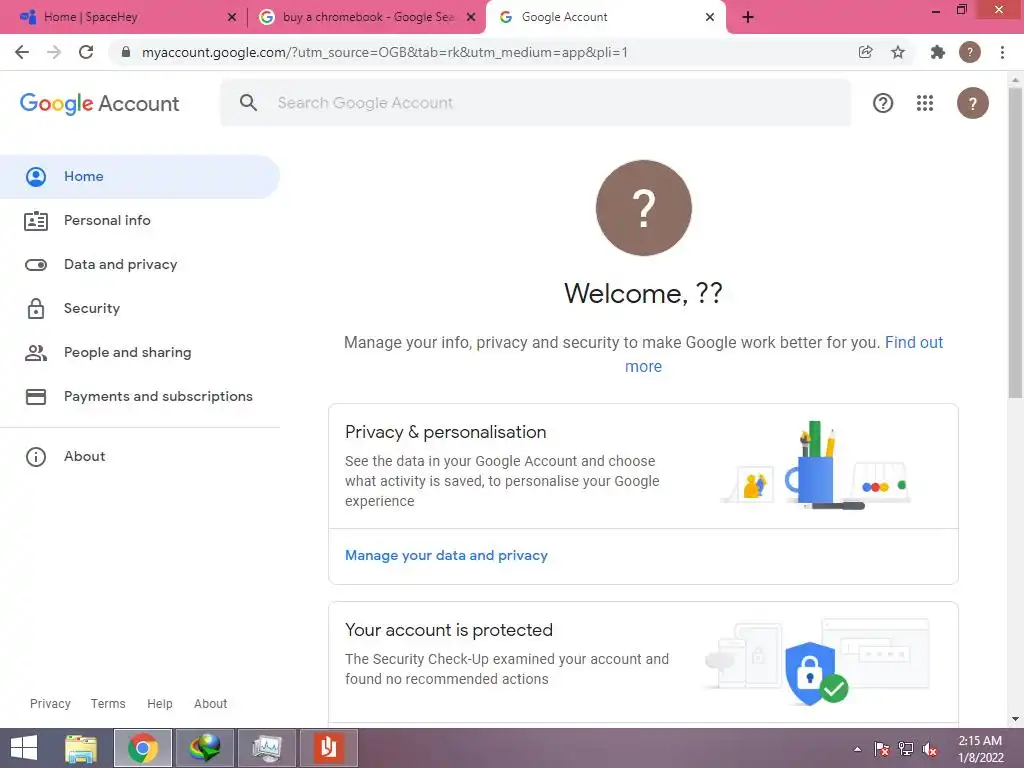1024x768 pixels.
Task: Click the Google Account logo
Action: (x=99, y=103)
